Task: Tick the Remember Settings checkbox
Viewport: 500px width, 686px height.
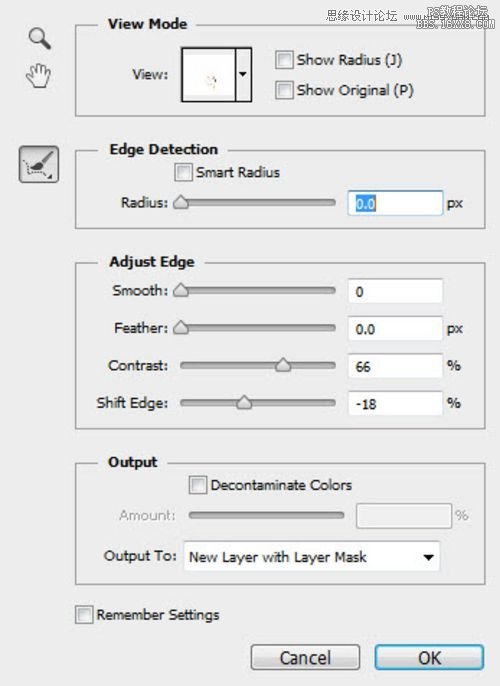Action: (x=84, y=615)
